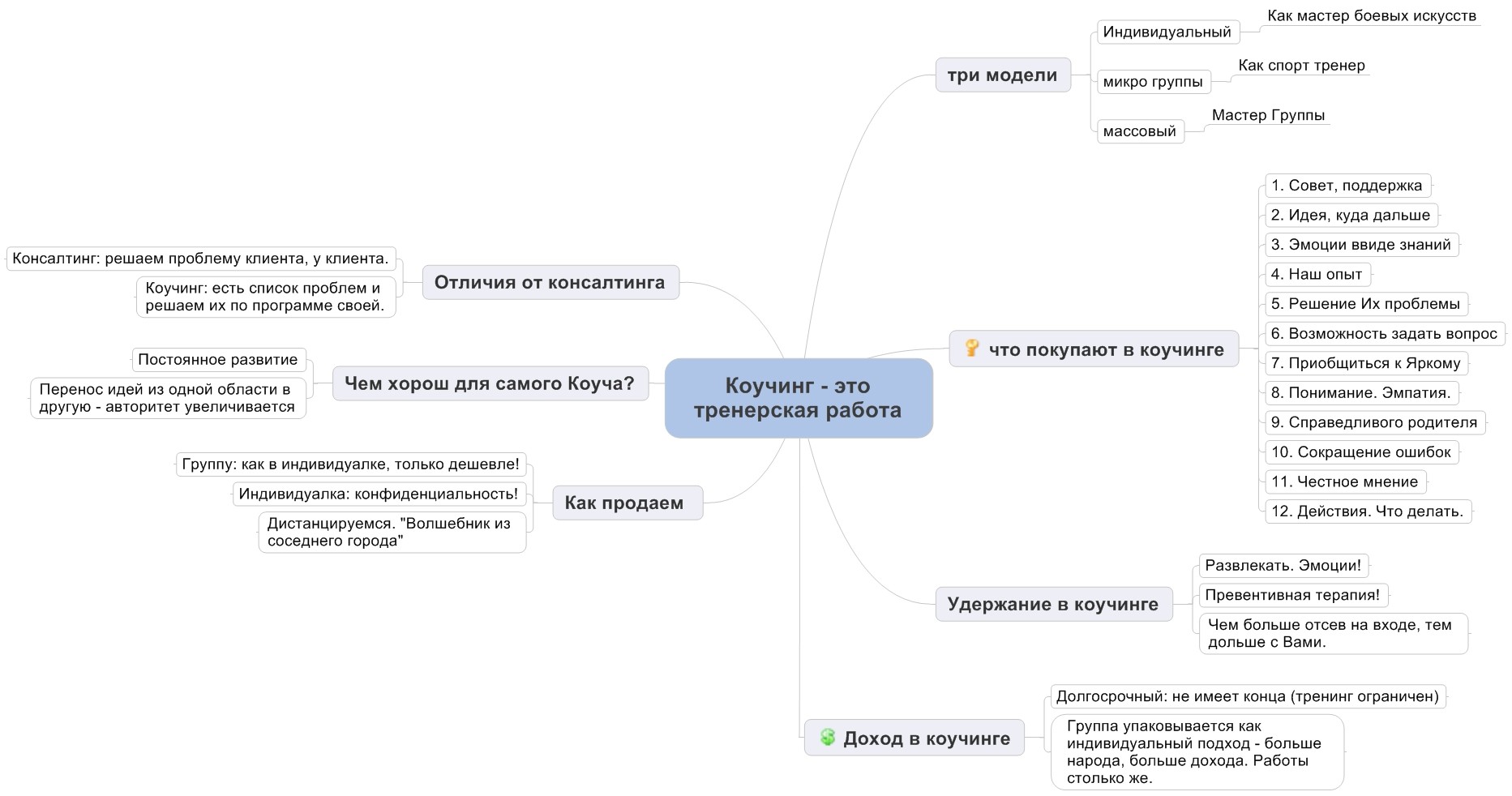
Task: Click the key icon beside 'что покупают в коучинге'
Action: coord(971,349)
